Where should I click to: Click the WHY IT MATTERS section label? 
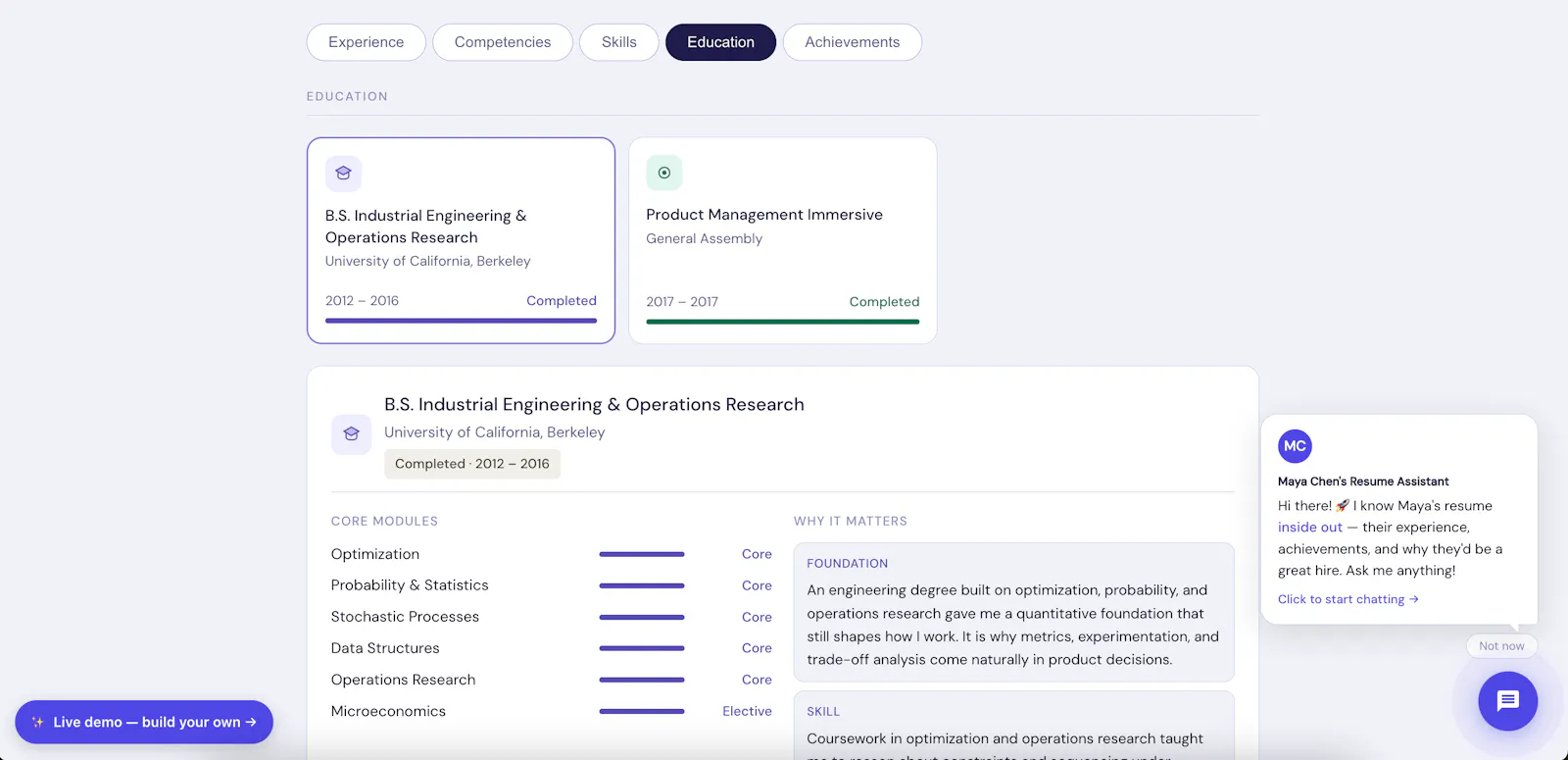tap(851, 521)
